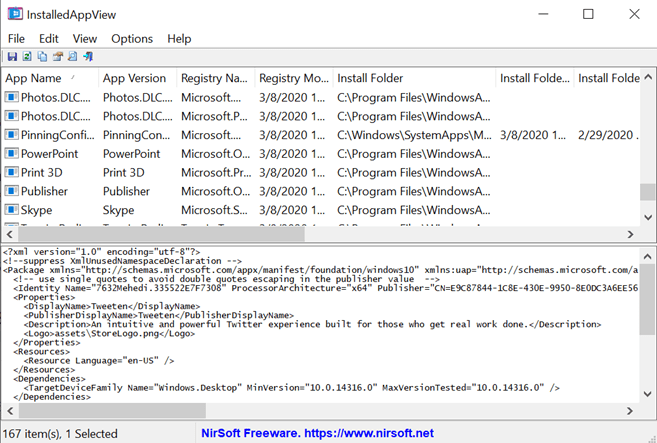Open the View menu

point(85,39)
